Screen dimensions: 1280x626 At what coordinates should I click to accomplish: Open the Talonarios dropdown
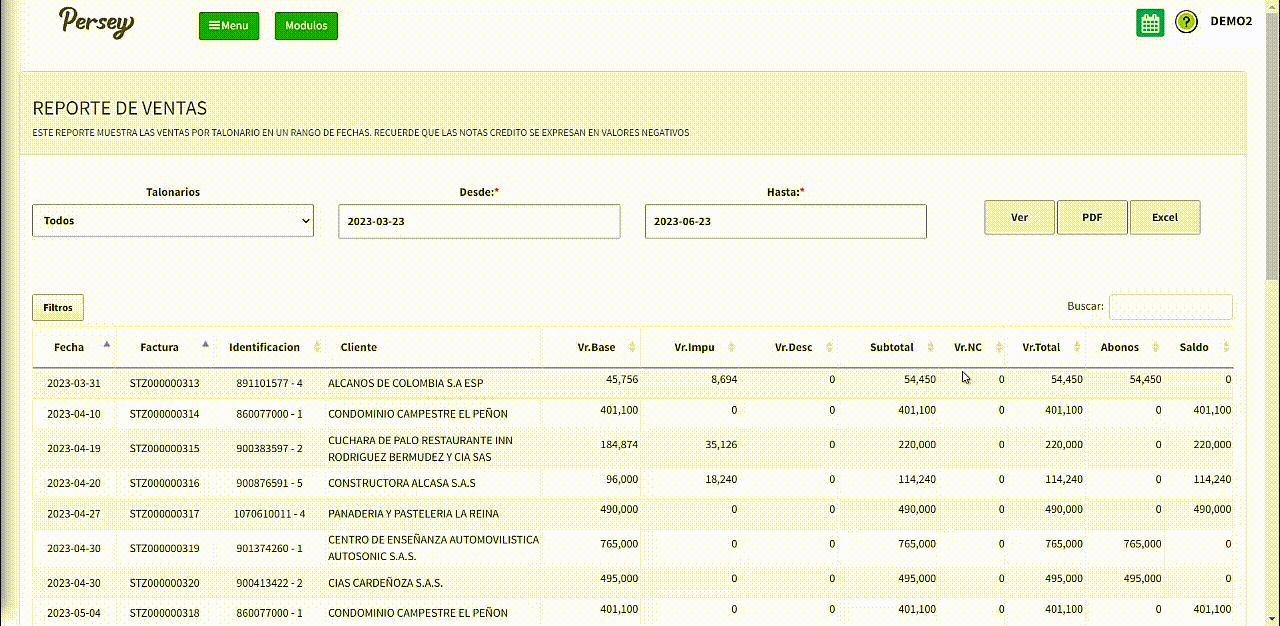[173, 221]
